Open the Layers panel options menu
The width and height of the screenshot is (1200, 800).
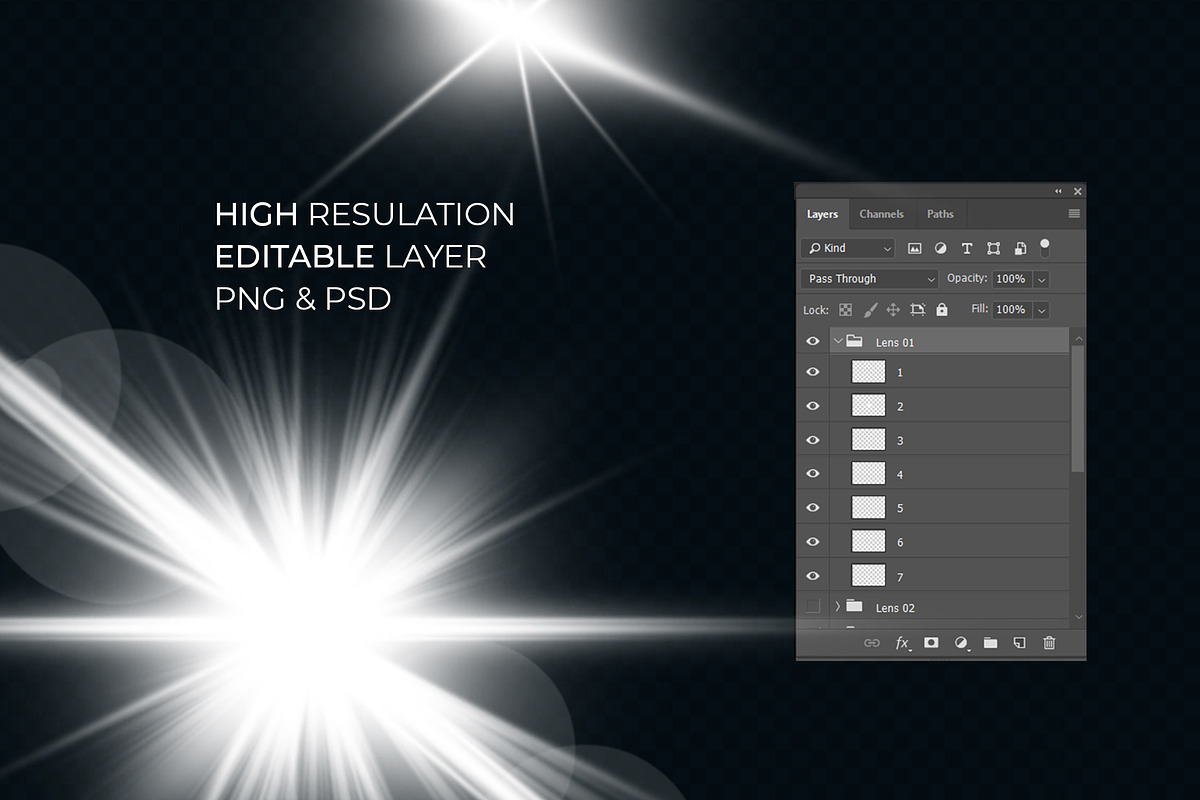tap(1074, 214)
